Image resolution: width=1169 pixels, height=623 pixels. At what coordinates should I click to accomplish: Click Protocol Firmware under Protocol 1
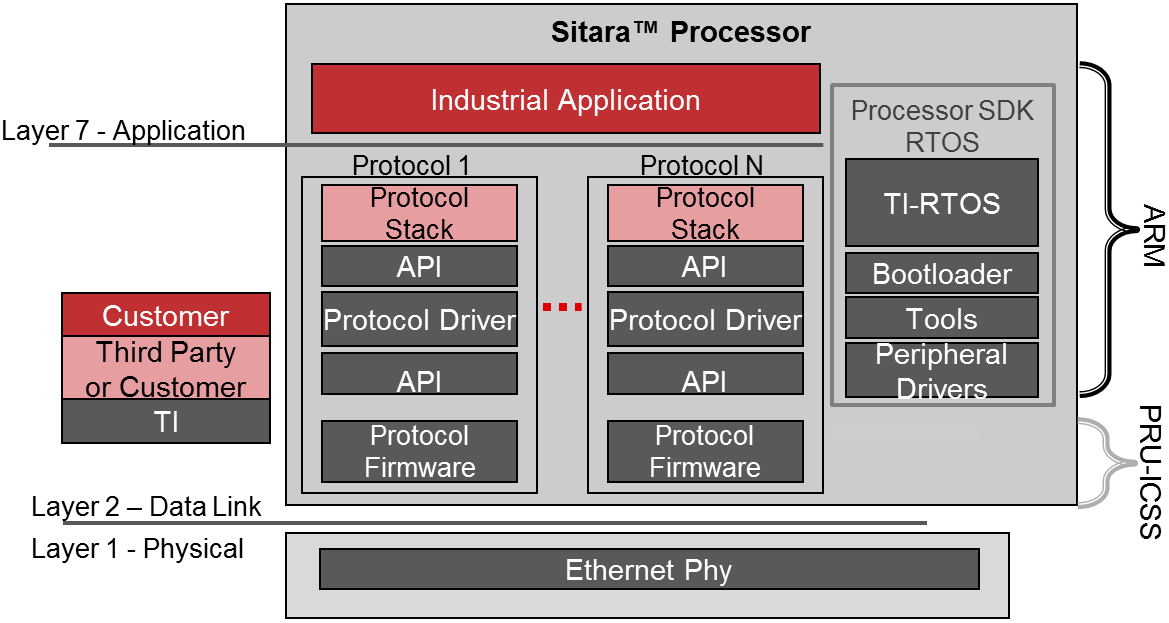coord(419,451)
